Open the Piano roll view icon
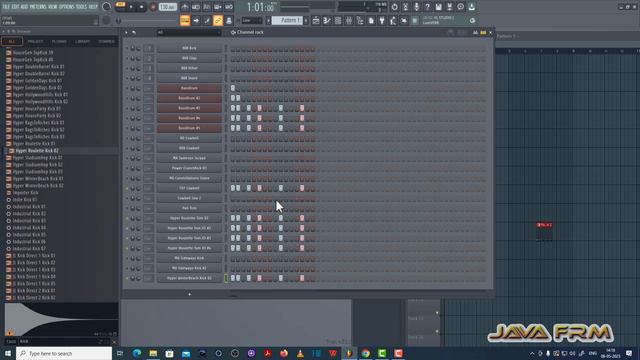 [x=327, y=20]
